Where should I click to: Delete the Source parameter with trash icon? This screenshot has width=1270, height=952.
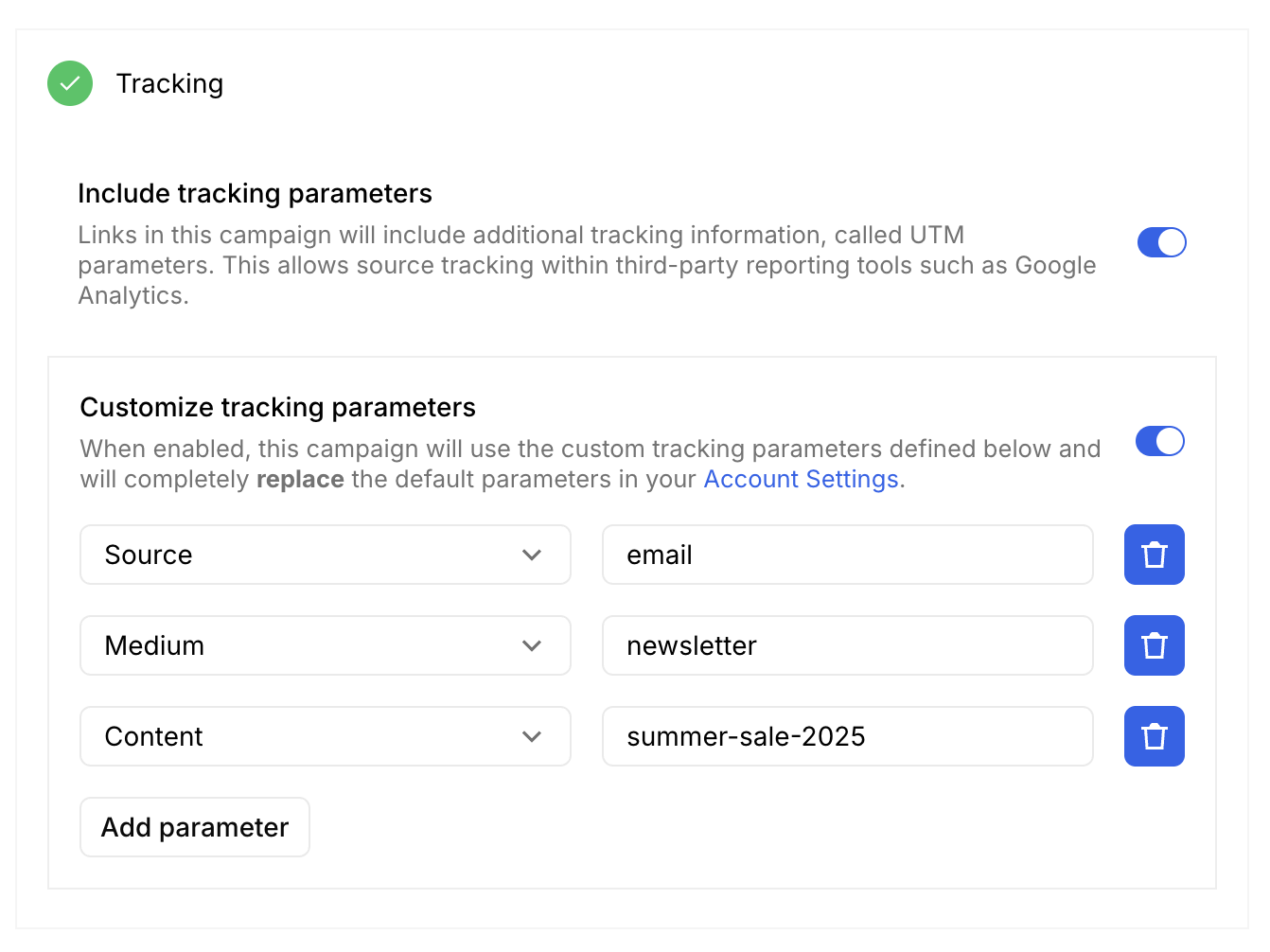click(1154, 555)
